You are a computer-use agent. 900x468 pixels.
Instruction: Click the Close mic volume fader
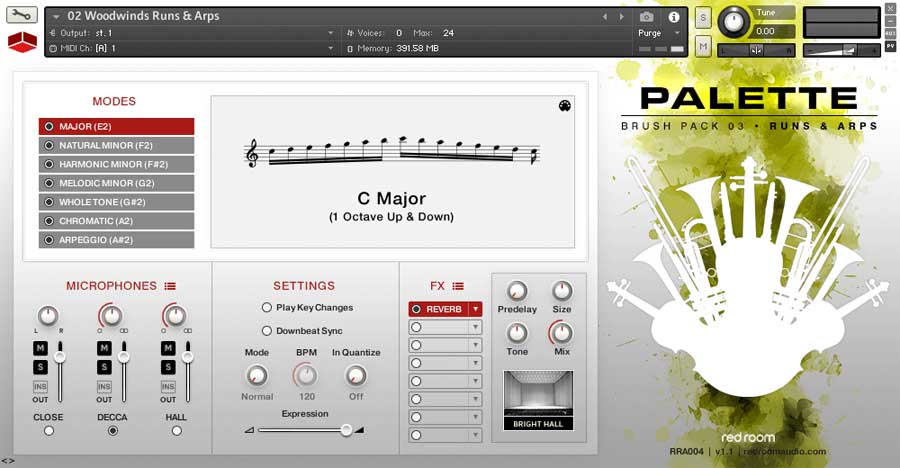tap(60, 357)
